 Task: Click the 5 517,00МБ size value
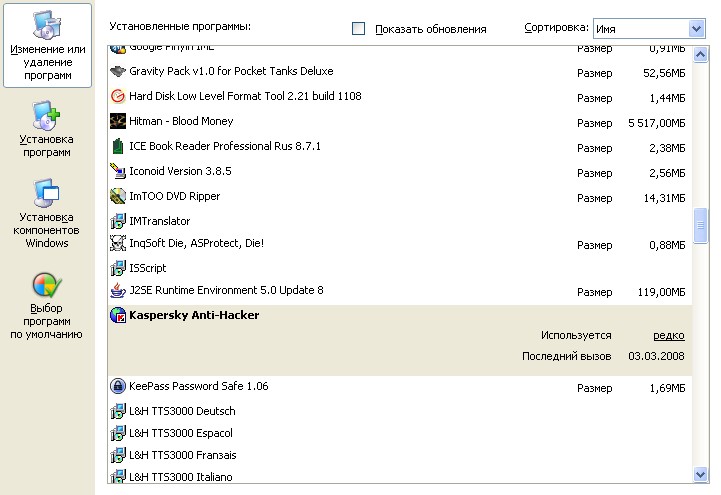(x=657, y=123)
